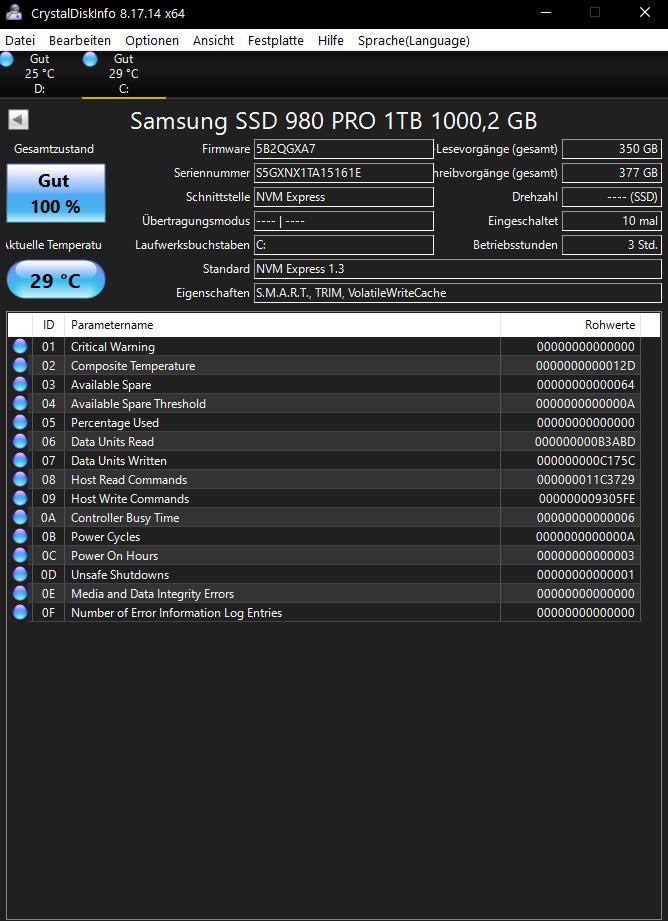Image resolution: width=668 pixels, height=921 pixels.
Task: Click status icon of Media and Data Integrity Errors row
Action: pyautogui.click(x=20, y=593)
